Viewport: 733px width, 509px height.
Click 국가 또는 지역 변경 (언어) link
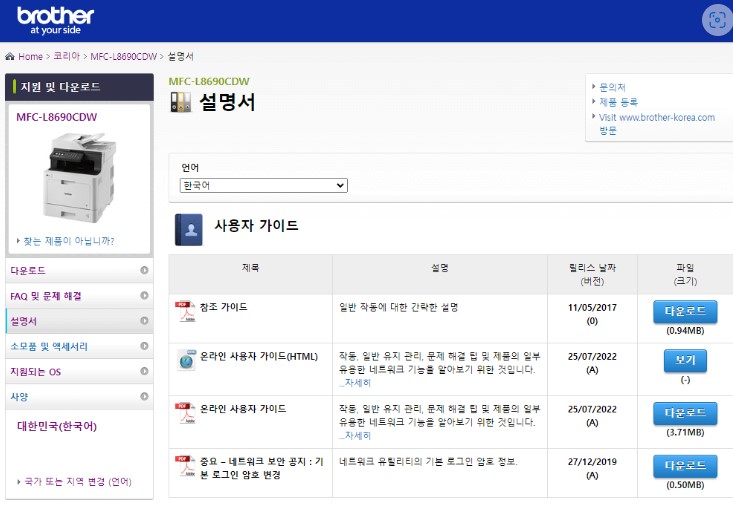click(x=78, y=481)
